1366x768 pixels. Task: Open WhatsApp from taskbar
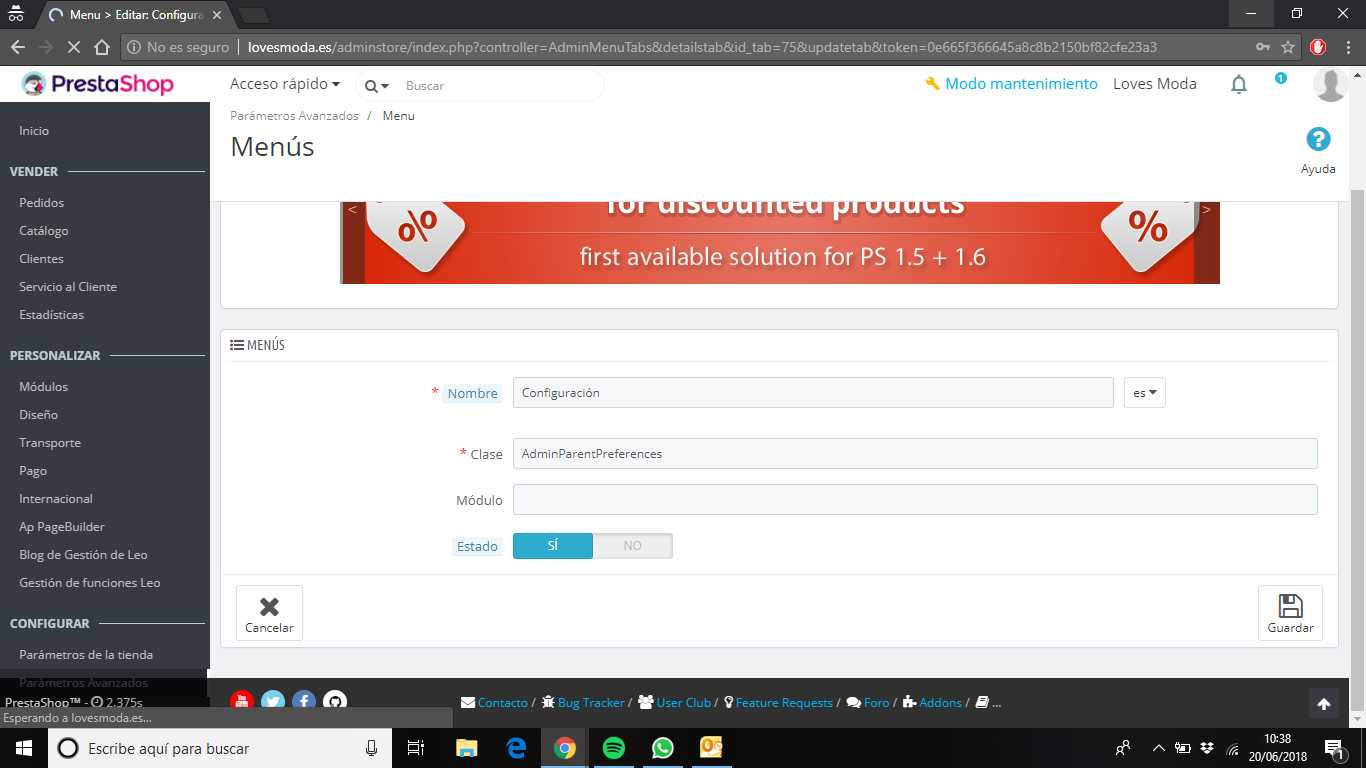[x=662, y=748]
